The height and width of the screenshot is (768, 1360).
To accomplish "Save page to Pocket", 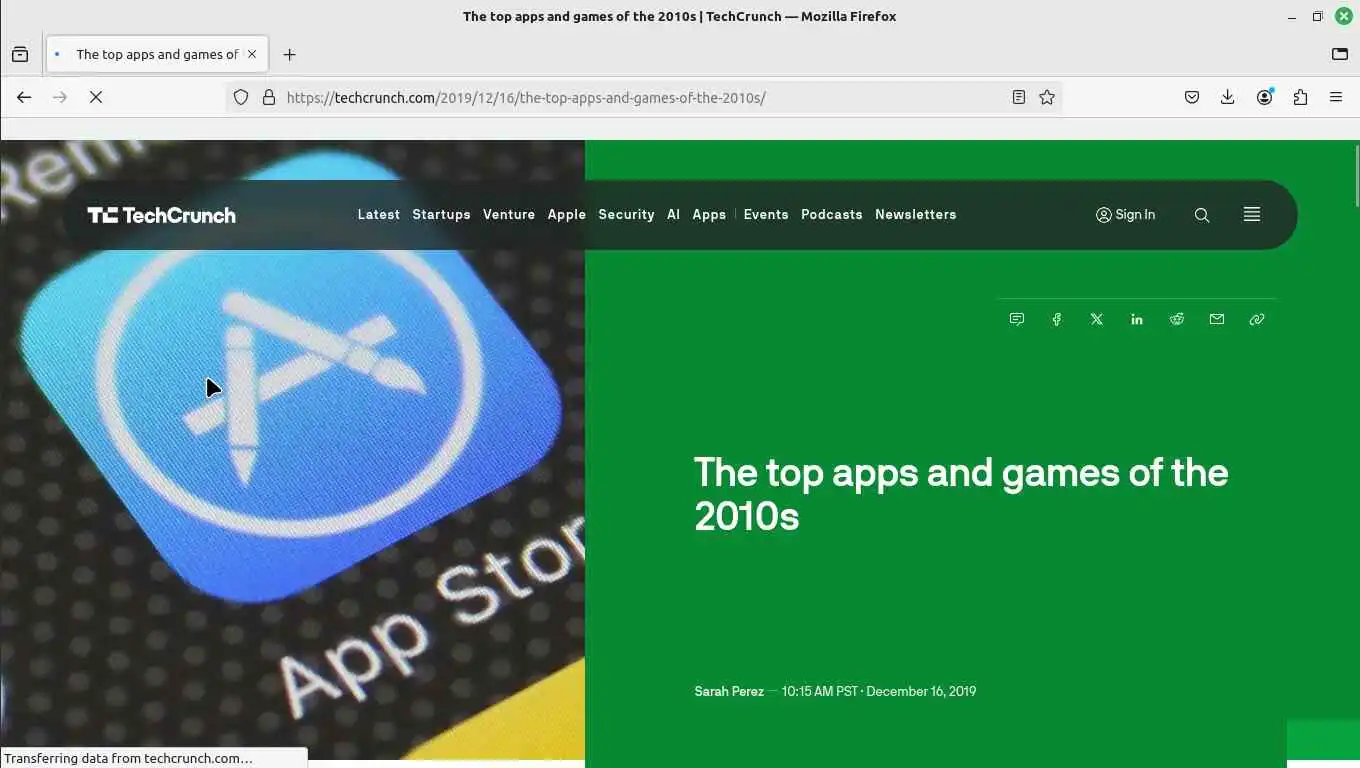I will pos(1192,97).
